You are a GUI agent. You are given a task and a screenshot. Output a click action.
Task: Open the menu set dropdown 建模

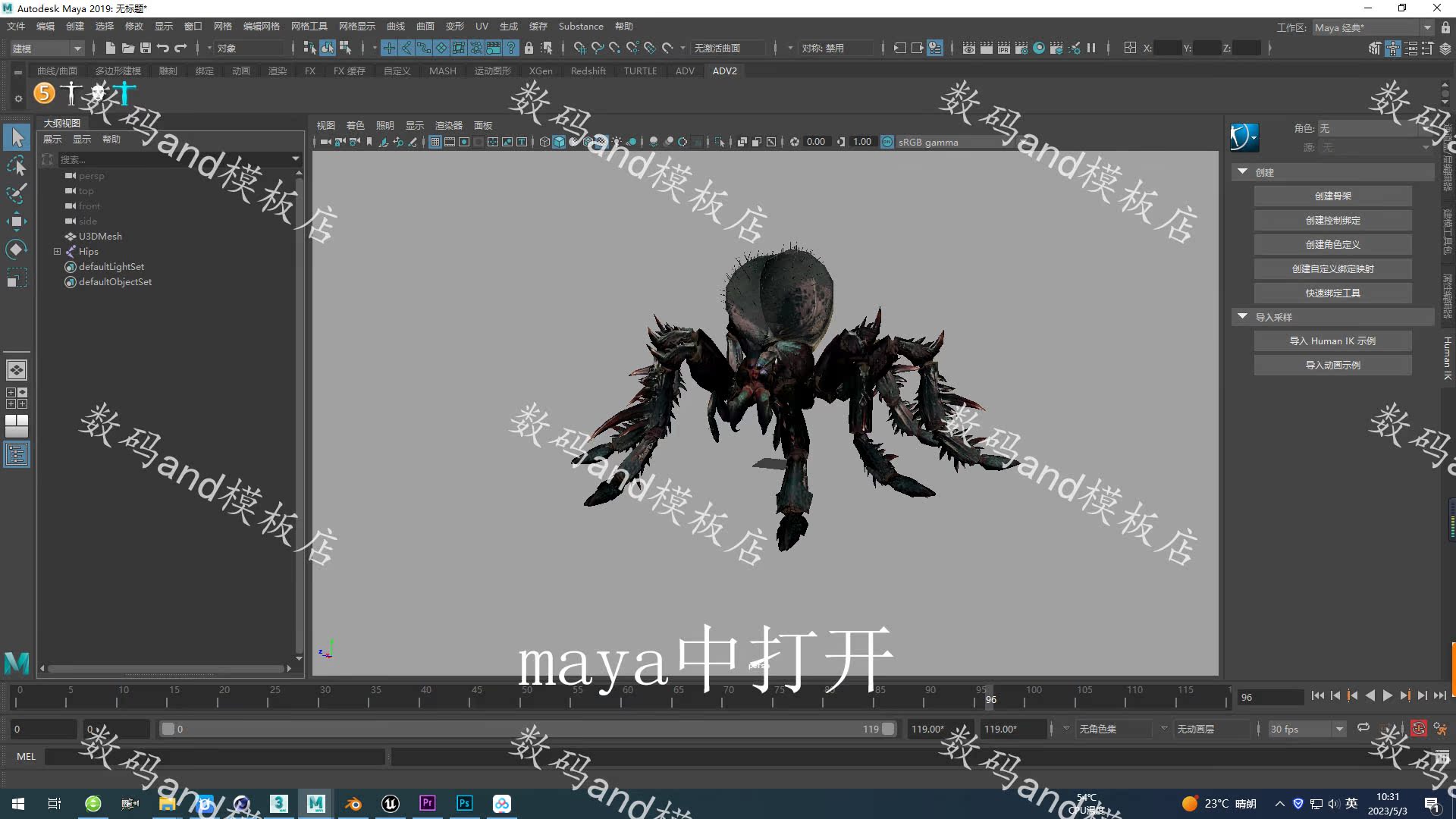46,49
